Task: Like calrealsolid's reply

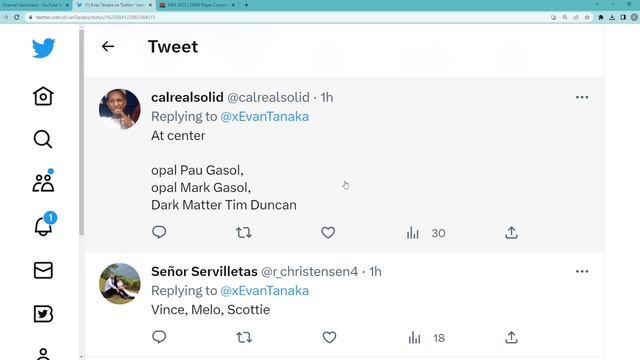Action: click(328, 233)
